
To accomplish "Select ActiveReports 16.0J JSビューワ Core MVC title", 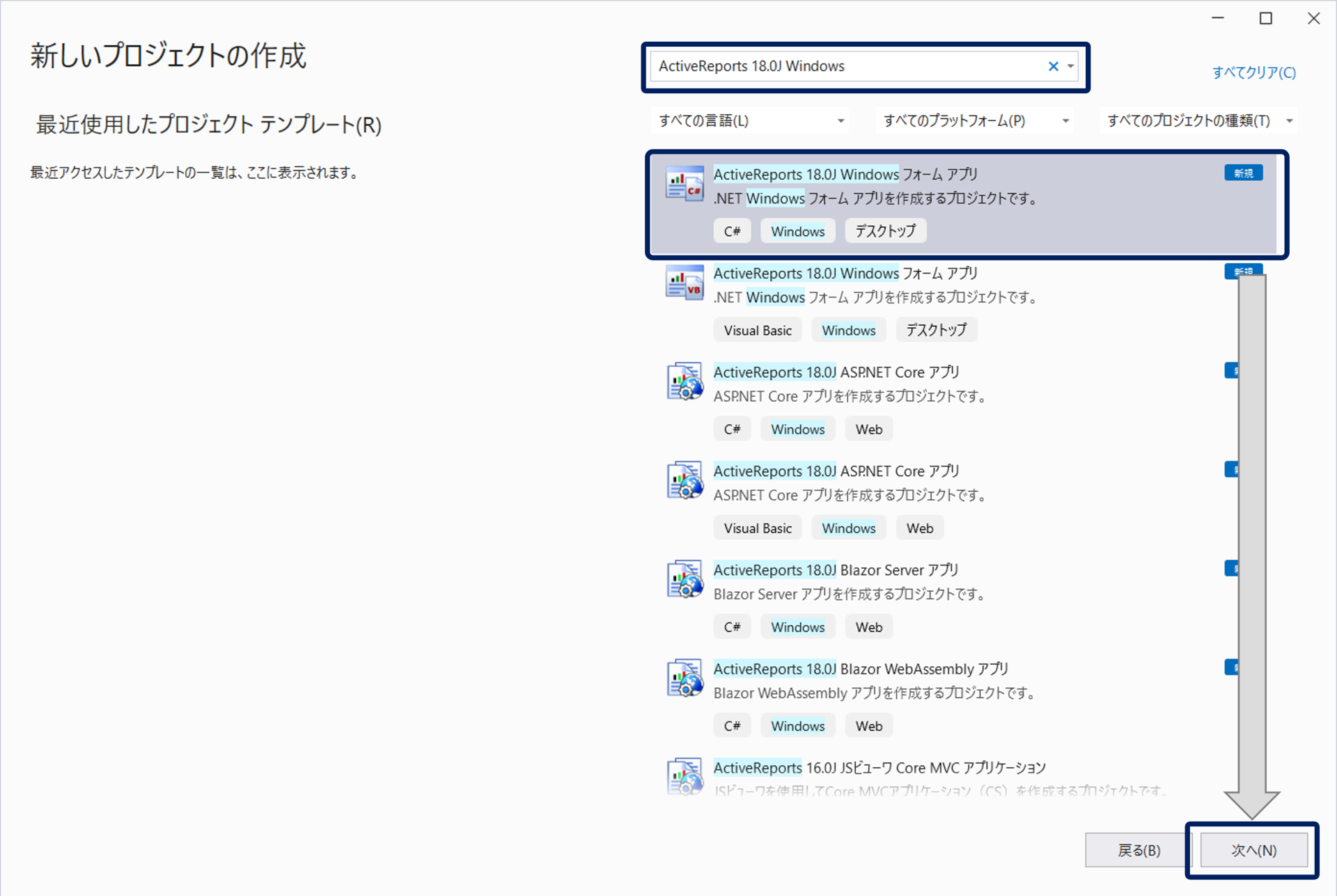I will click(879, 767).
